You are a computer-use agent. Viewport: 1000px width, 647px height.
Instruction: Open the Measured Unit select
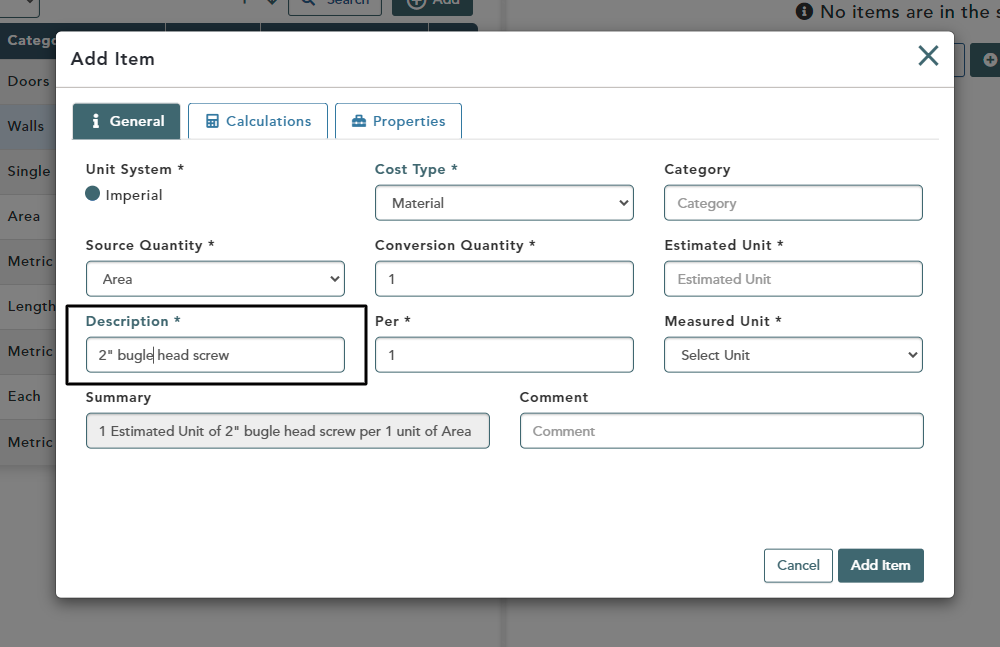(793, 355)
